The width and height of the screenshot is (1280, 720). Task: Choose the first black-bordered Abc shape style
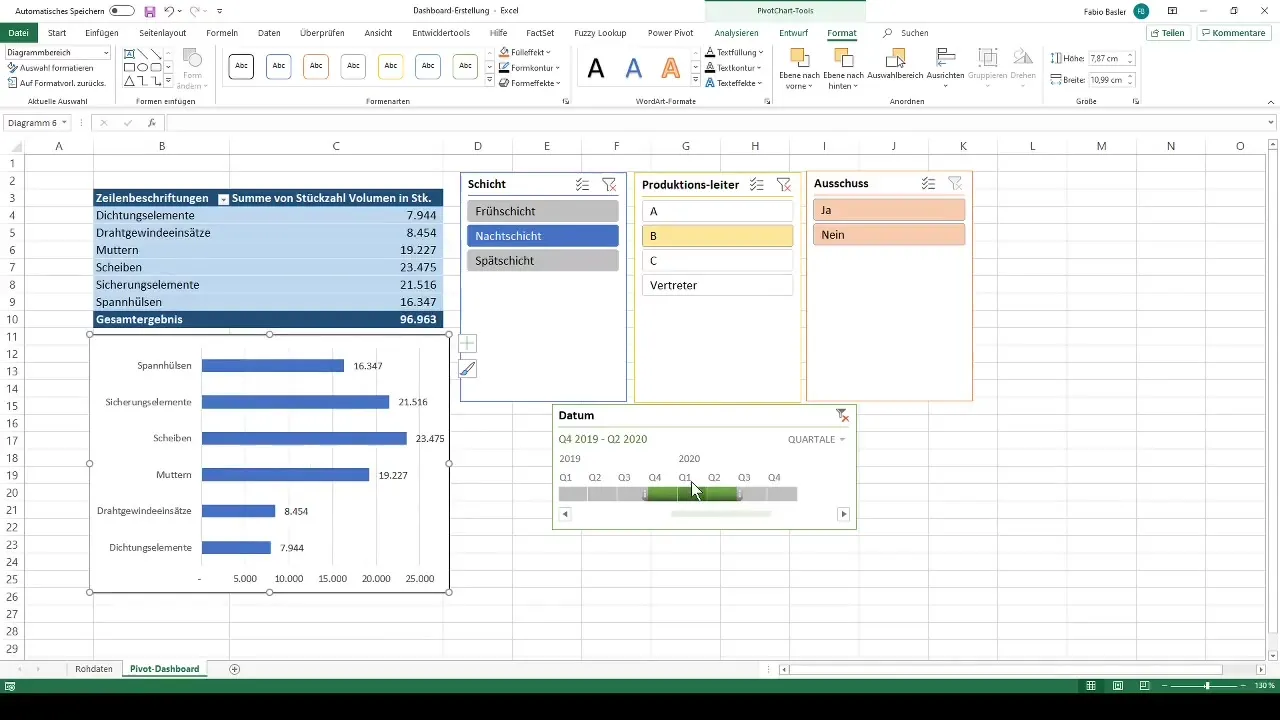pos(241,67)
